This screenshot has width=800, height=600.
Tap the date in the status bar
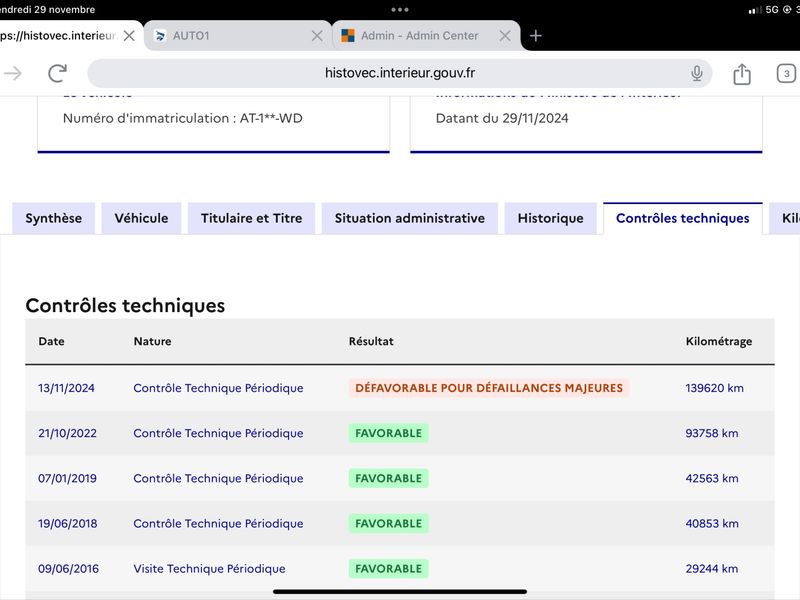(x=47, y=10)
